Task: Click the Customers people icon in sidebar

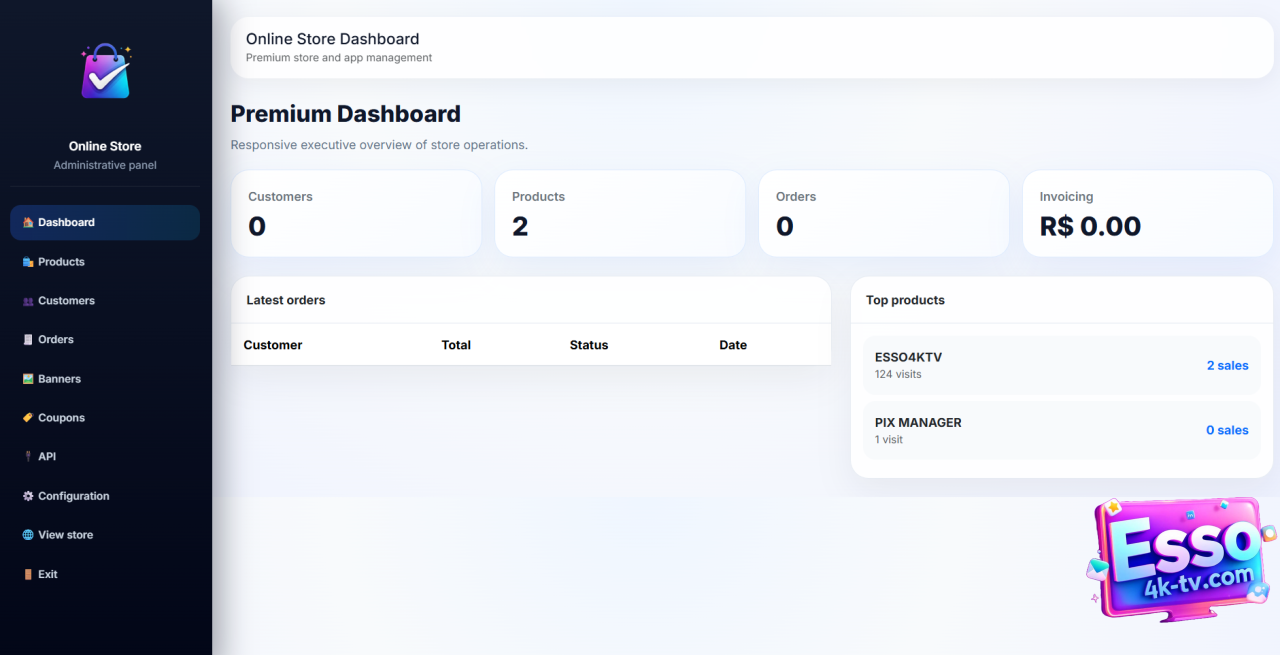Action: point(28,301)
